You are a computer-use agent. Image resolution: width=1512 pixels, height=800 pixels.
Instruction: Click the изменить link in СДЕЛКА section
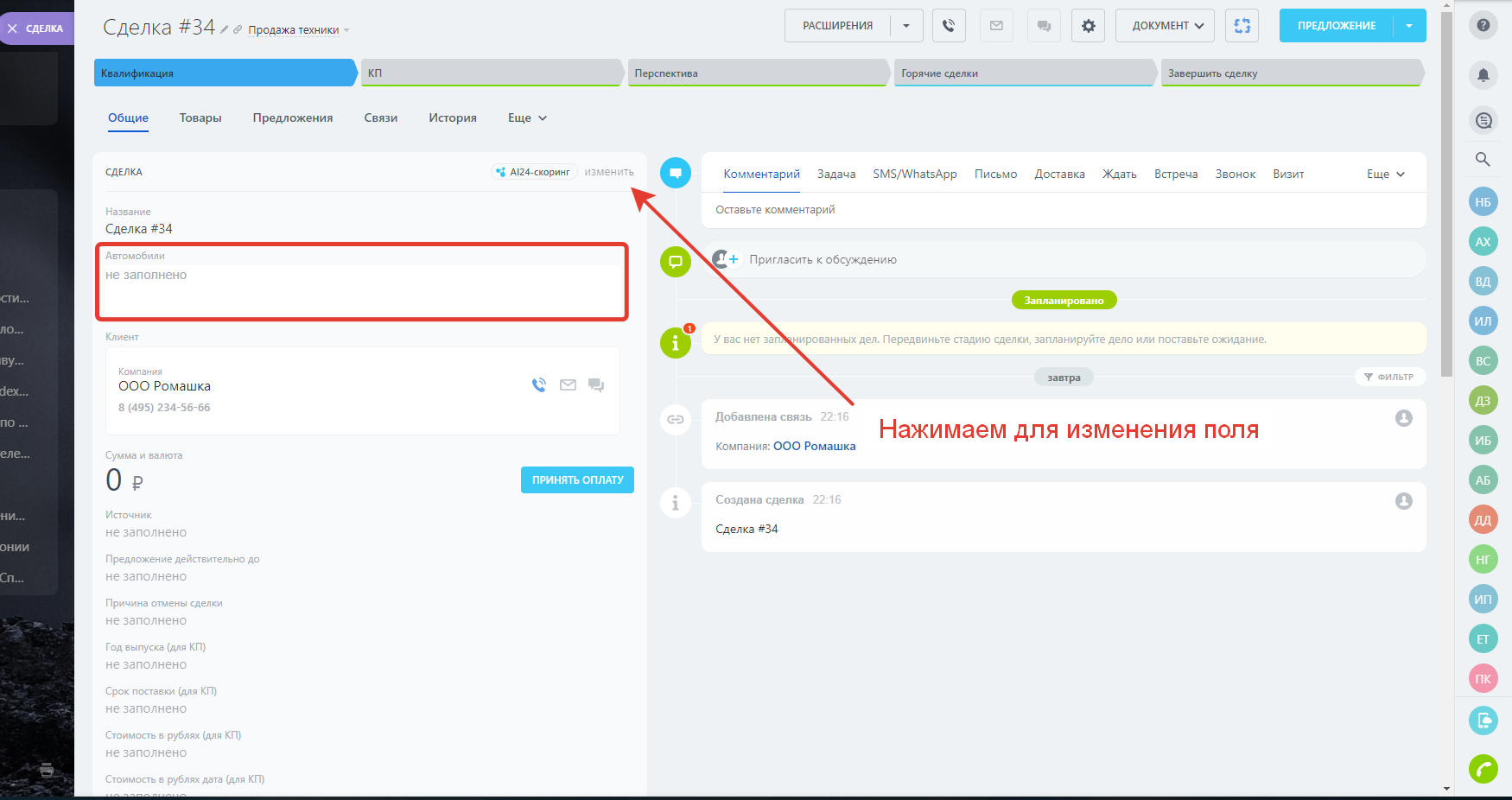click(608, 172)
